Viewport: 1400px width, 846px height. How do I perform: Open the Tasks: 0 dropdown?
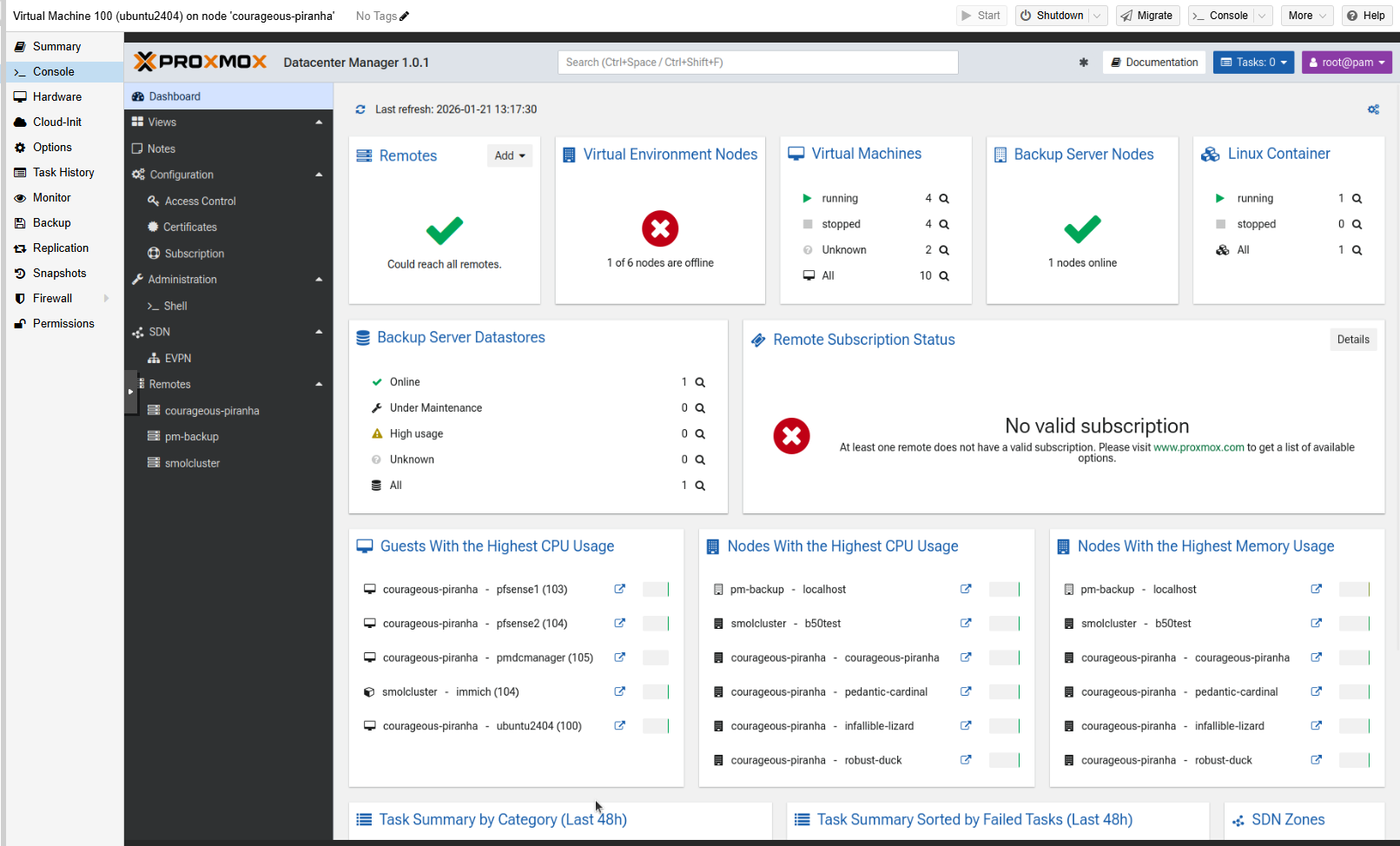click(x=1253, y=63)
